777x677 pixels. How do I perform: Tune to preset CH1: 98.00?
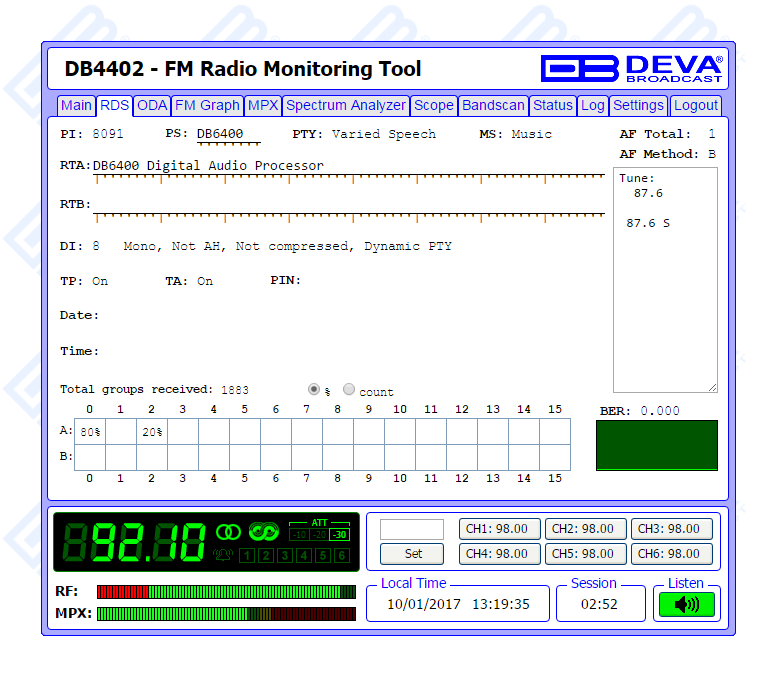(x=500, y=529)
